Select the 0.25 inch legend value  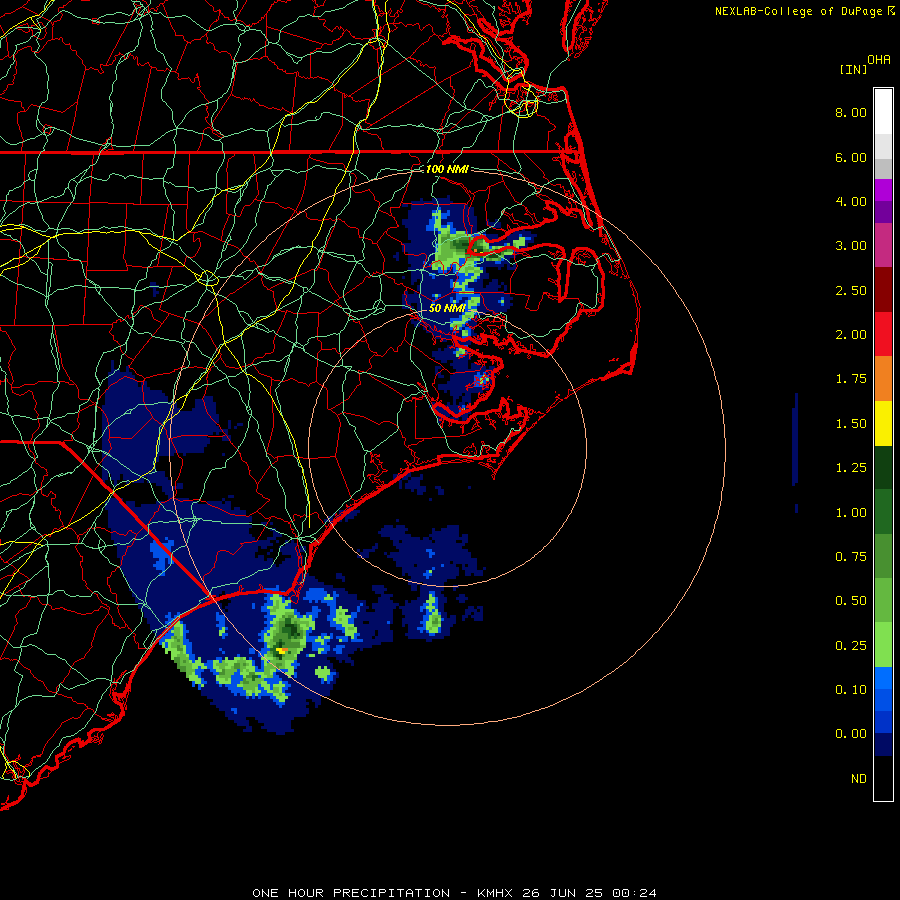tap(851, 646)
